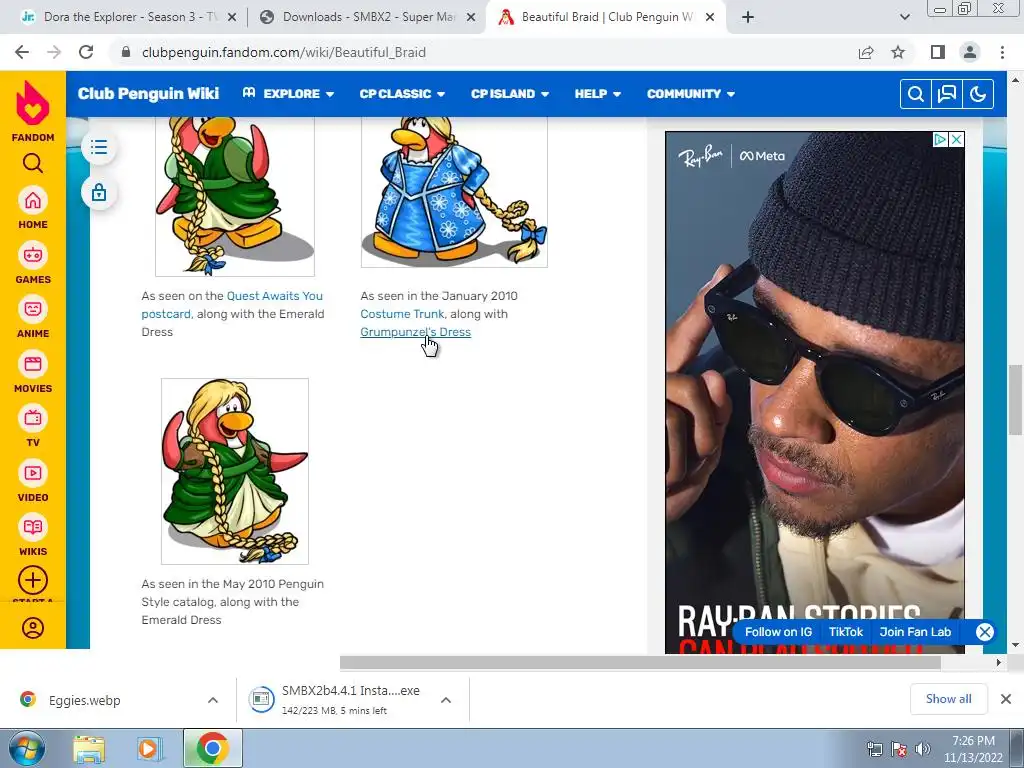Viewport: 1024px width, 768px height.
Task: Open the tab search chevron
Action: (x=904, y=18)
